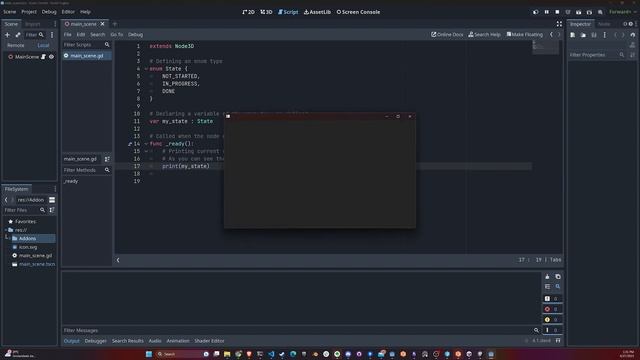The image size is (640, 360).
Task: Open the Screen Console workspace
Action: (x=358, y=12)
